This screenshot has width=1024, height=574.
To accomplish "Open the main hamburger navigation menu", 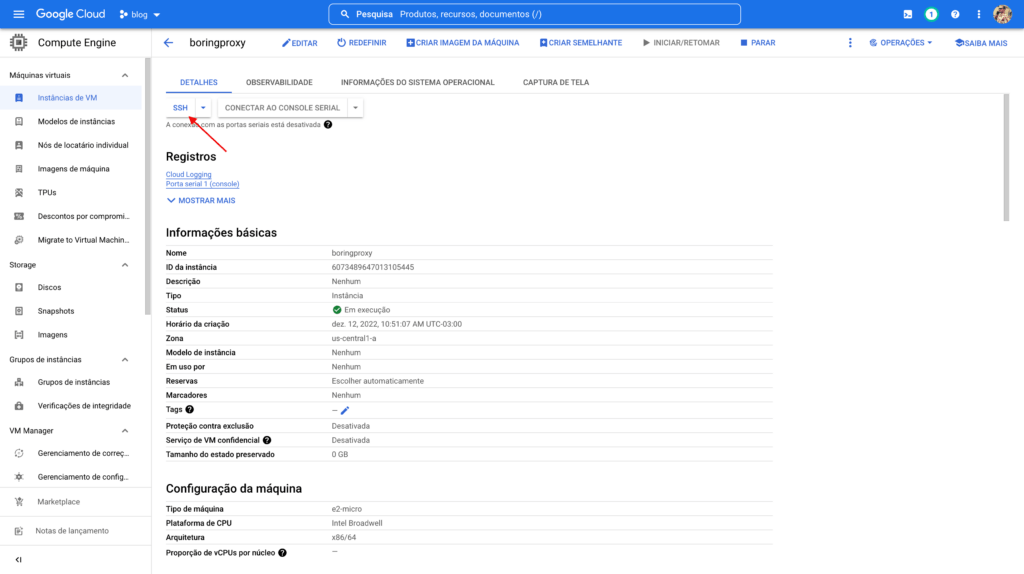I will tap(18, 14).
